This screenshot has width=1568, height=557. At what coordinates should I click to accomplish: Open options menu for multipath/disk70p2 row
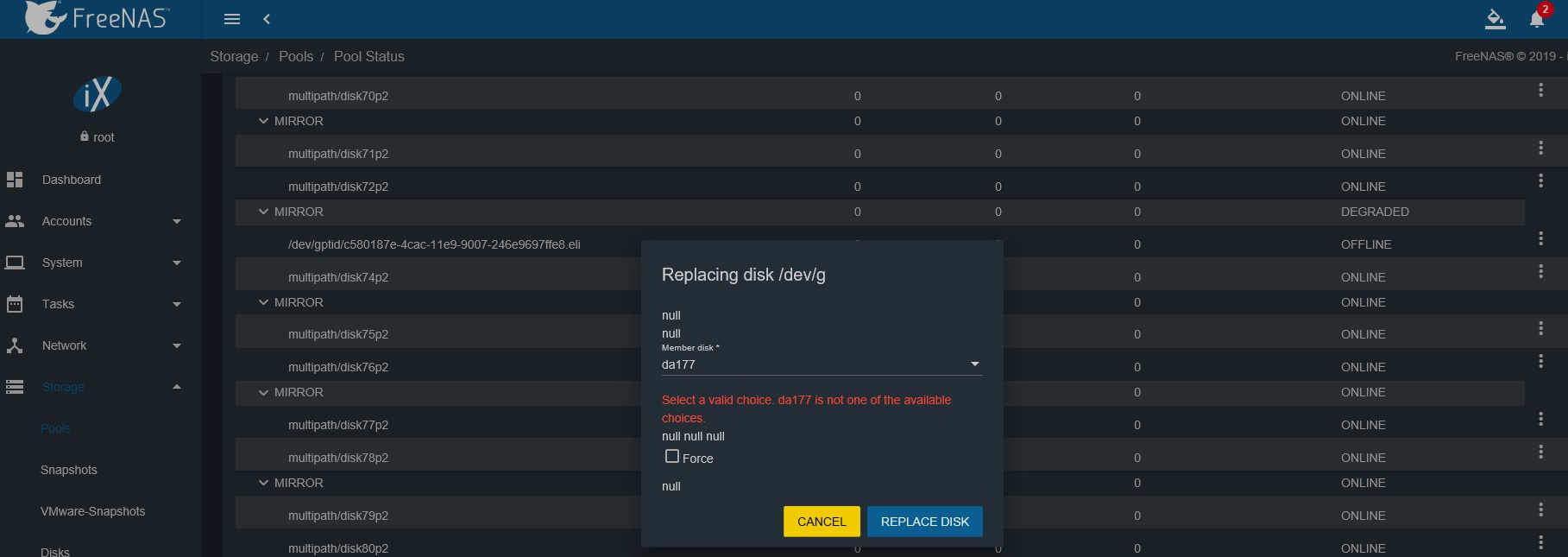(1540, 90)
